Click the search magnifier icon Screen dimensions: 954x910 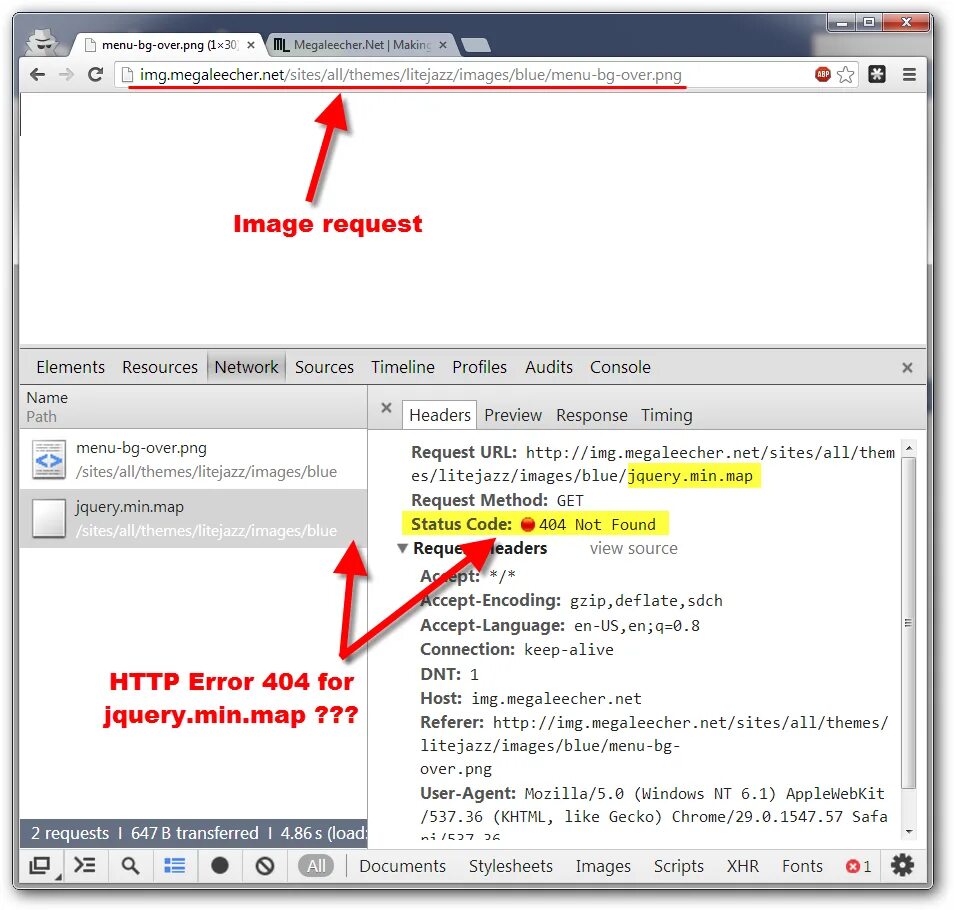coord(130,866)
